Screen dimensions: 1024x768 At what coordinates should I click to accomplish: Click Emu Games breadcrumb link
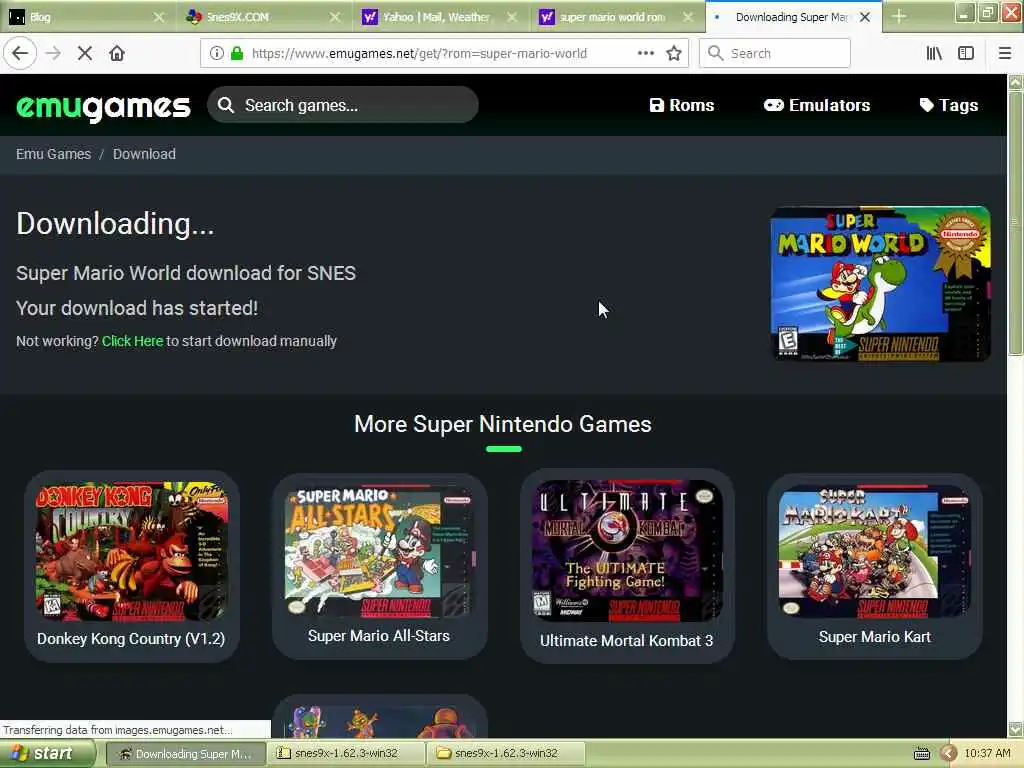tap(54, 154)
